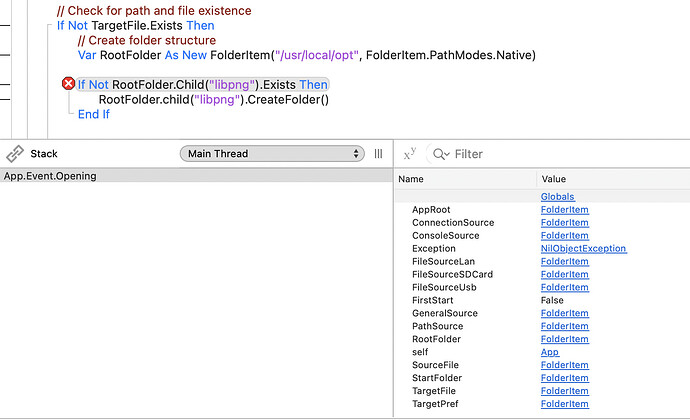Click the Check for path comment line
The width and height of the screenshot is (690, 420).
coord(154,11)
